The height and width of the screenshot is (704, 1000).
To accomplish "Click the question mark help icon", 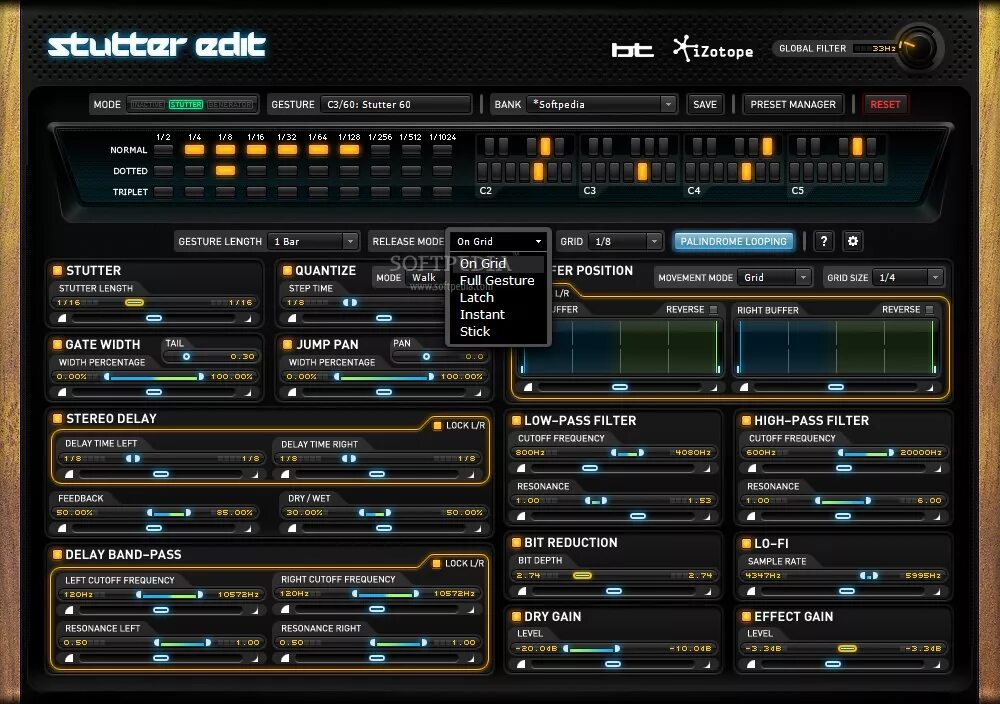I will [x=823, y=241].
